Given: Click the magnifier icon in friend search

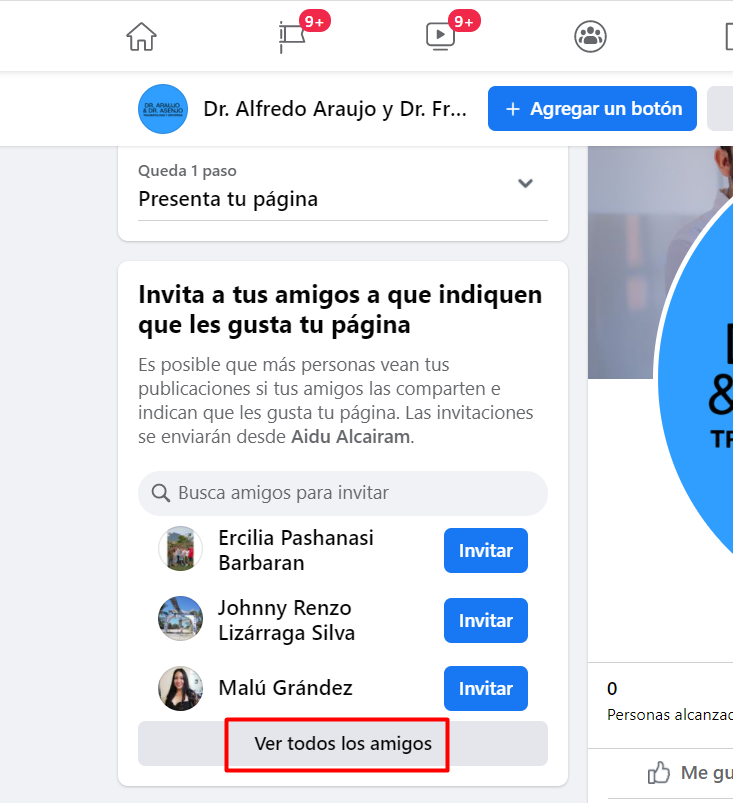Looking at the screenshot, I should tap(160, 493).
